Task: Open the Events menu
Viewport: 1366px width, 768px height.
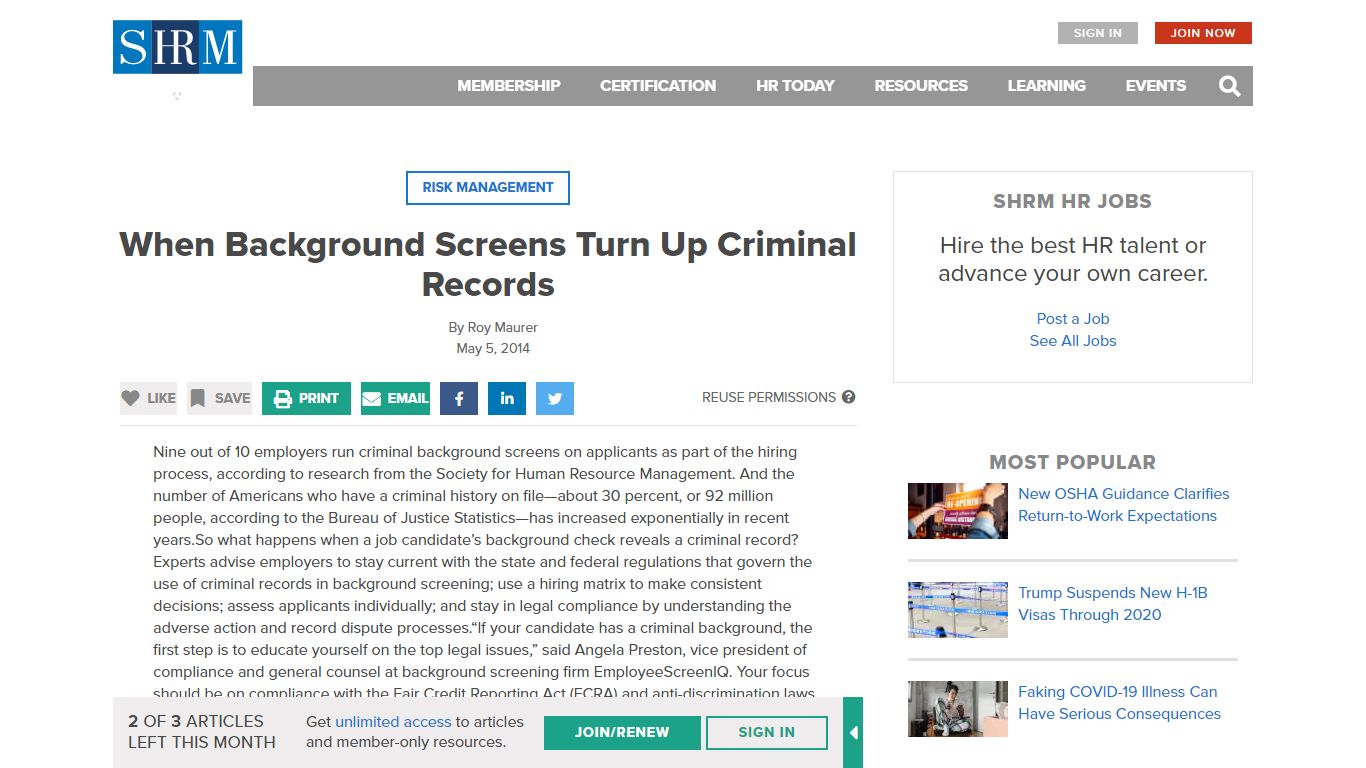Action: coord(1155,86)
